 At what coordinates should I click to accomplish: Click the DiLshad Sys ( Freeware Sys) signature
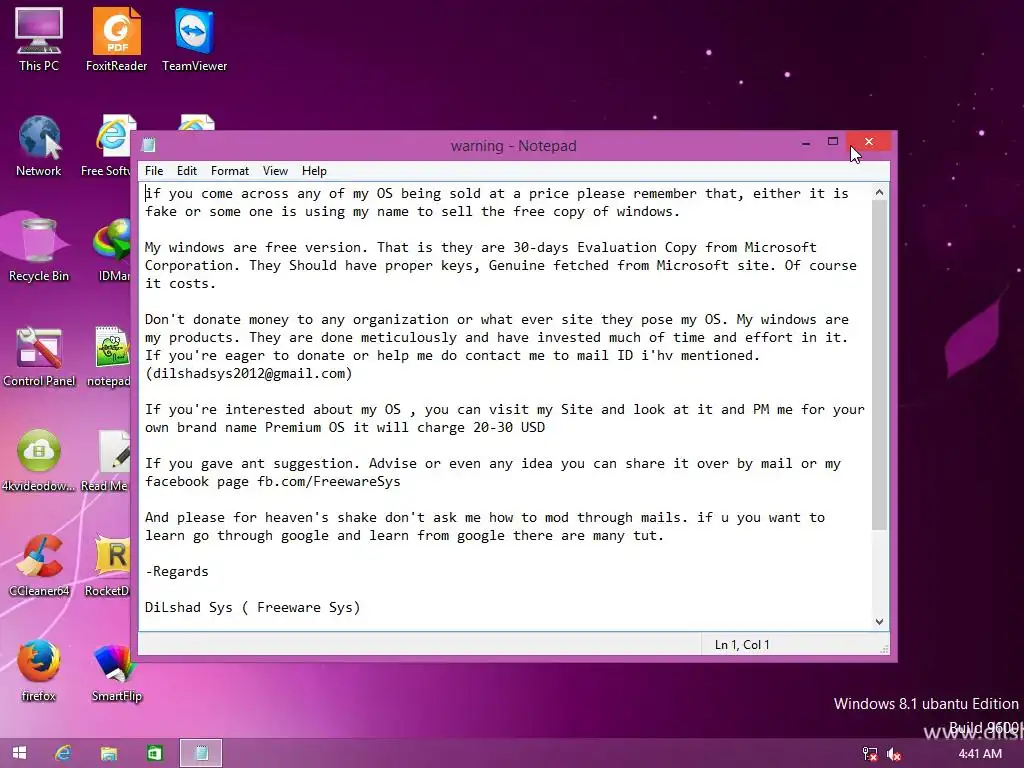point(253,607)
